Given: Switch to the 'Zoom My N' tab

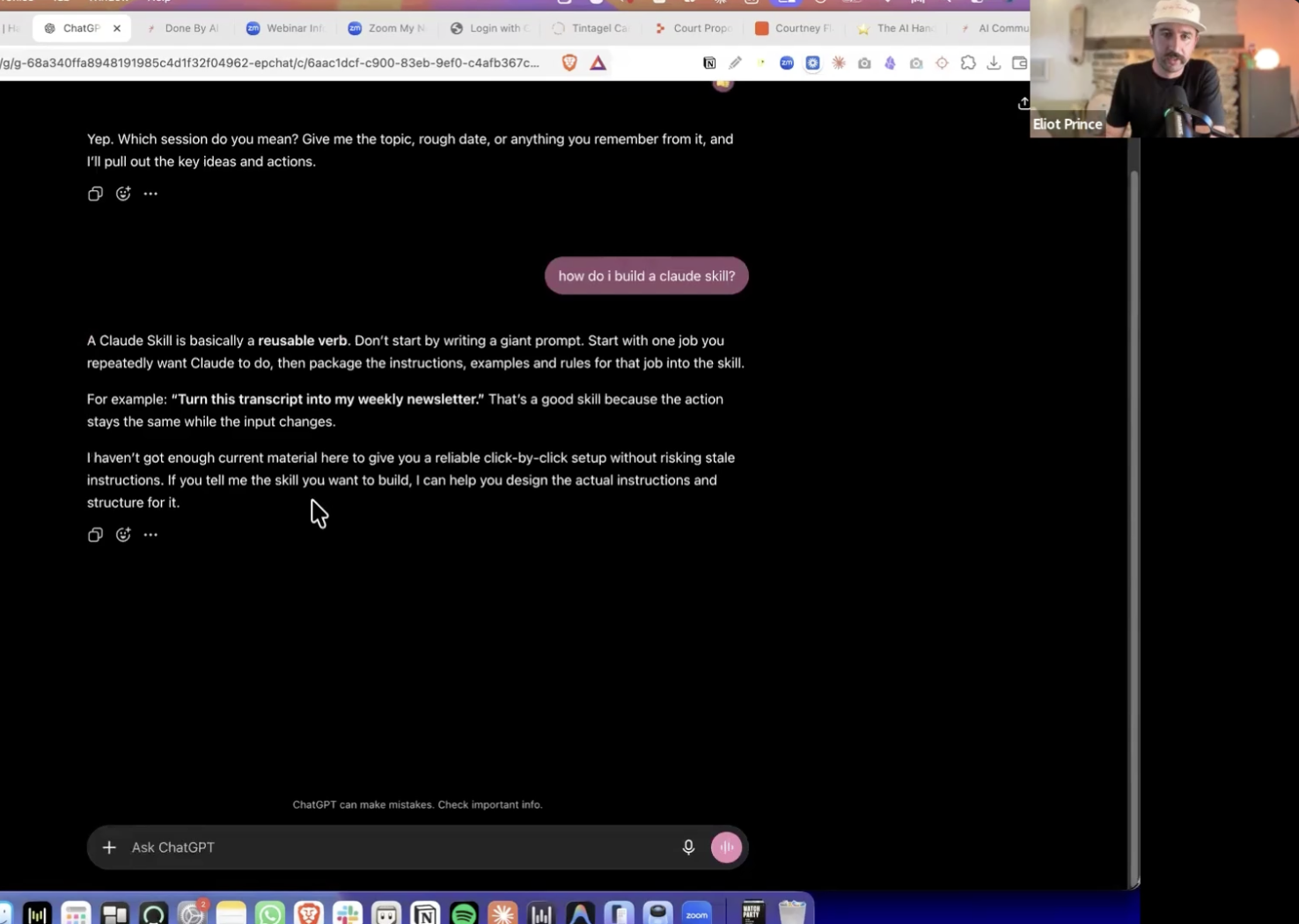Looking at the screenshot, I should click(388, 28).
